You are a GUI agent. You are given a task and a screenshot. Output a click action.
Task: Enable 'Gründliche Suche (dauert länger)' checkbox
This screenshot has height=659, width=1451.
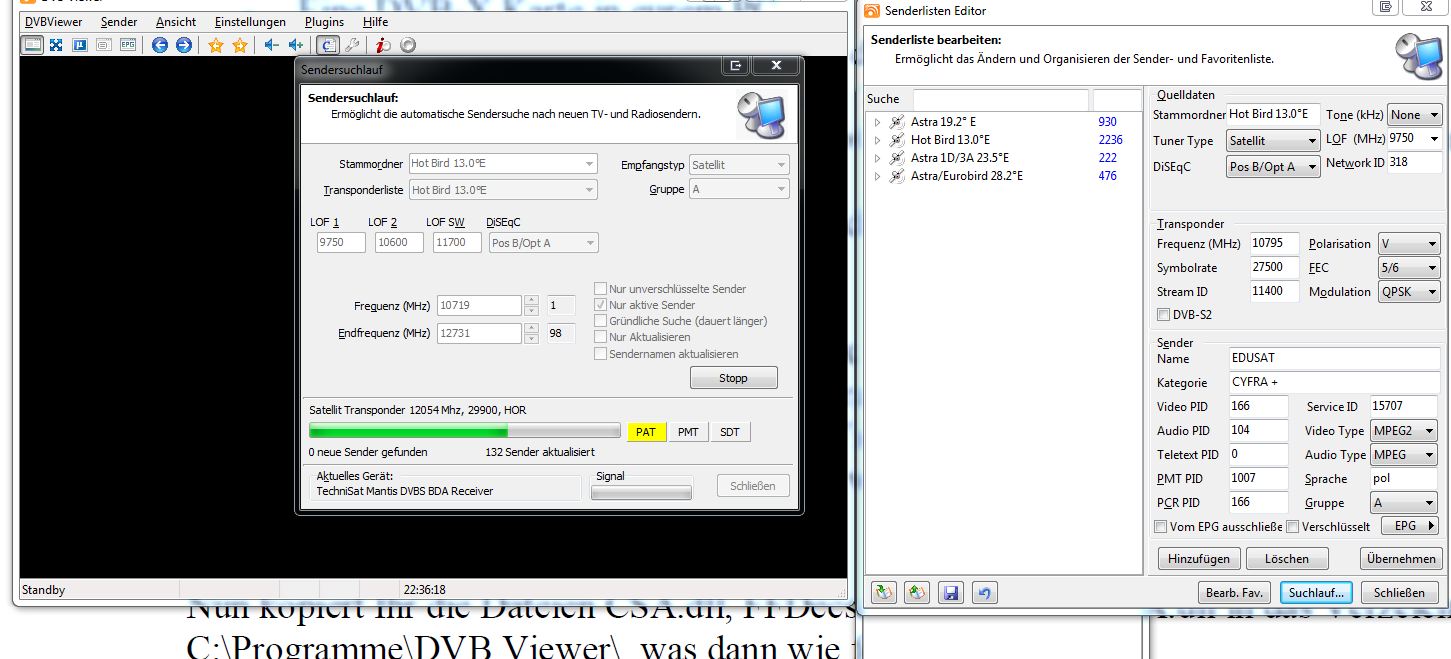pos(600,321)
